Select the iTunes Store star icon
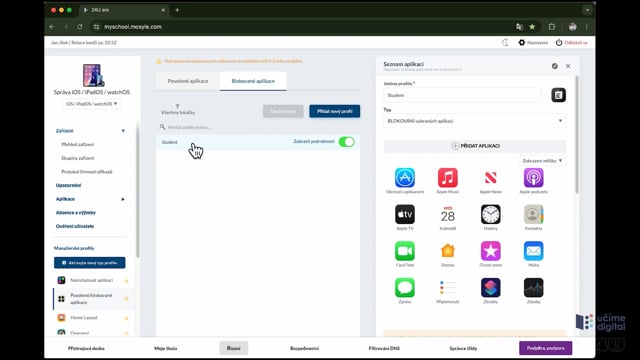Image resolution: width=640 pixels, height=360 pixels. (x=490, y=251)
